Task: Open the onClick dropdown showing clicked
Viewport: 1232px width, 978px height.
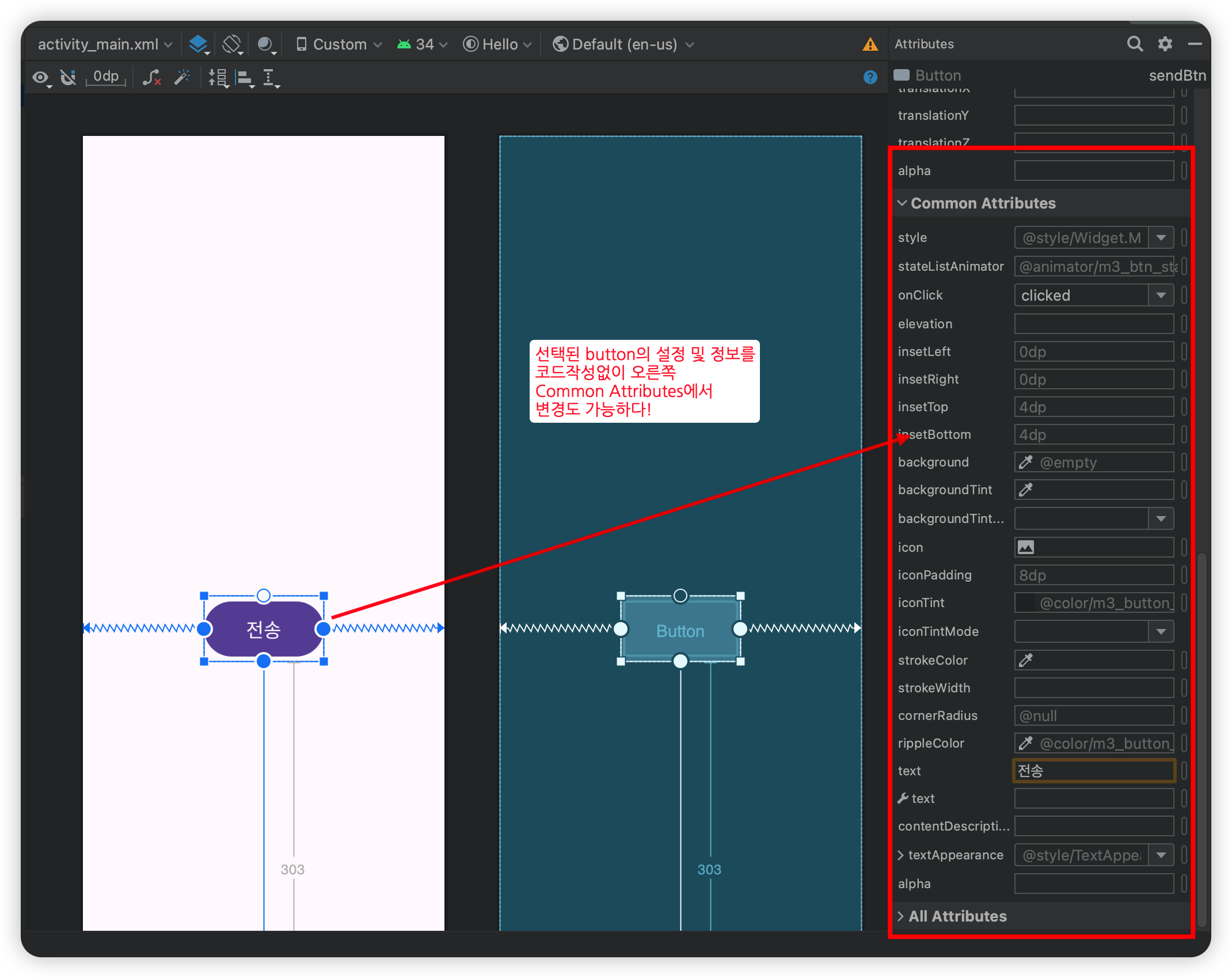Action: tap(1161, 295)
